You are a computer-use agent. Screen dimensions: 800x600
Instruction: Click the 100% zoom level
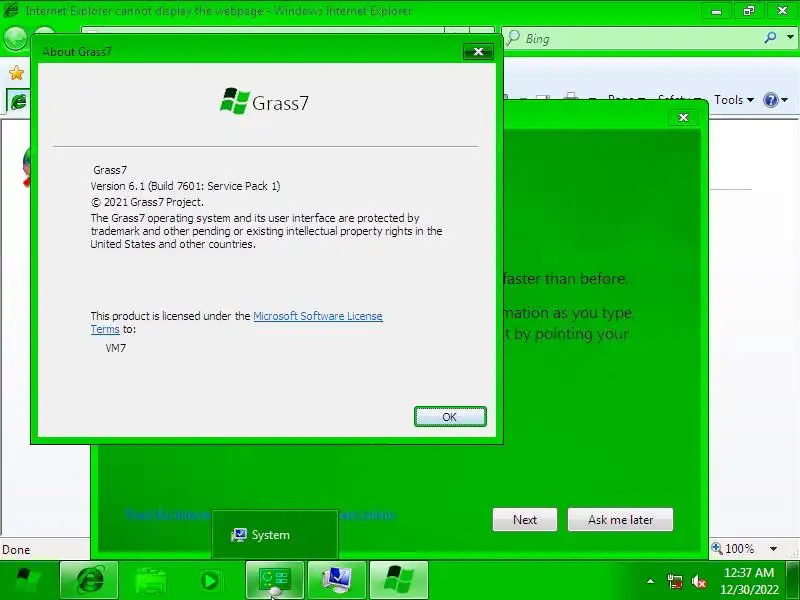click(739, 549)
